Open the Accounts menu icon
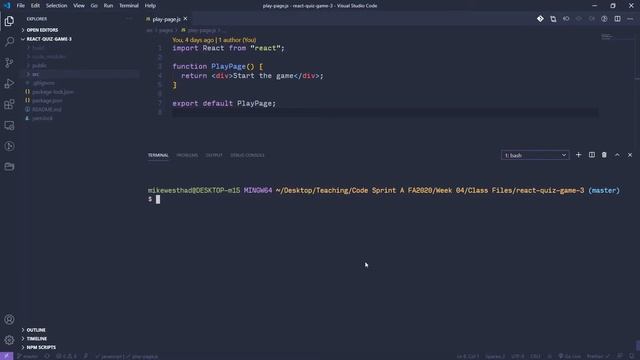This screenshot has height=360, width=640. 9,319
